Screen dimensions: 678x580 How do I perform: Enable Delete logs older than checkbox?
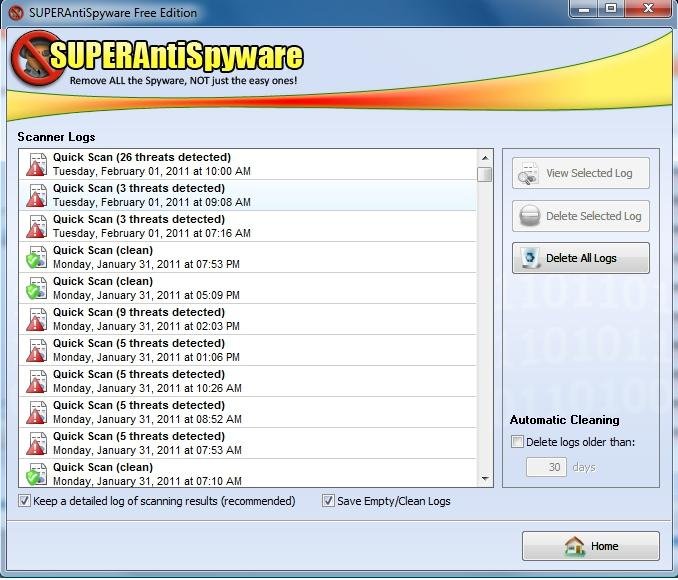tap(517, 442)
